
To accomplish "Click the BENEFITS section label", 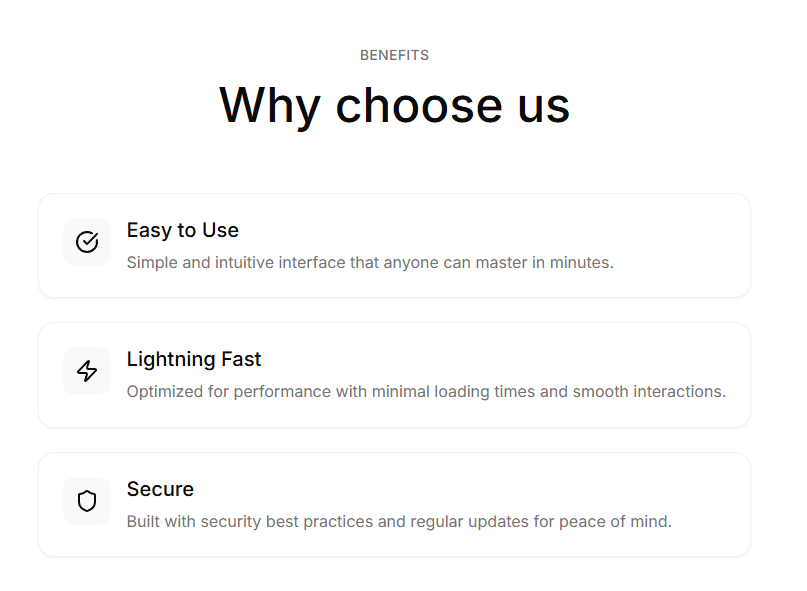I will (394, 56).
